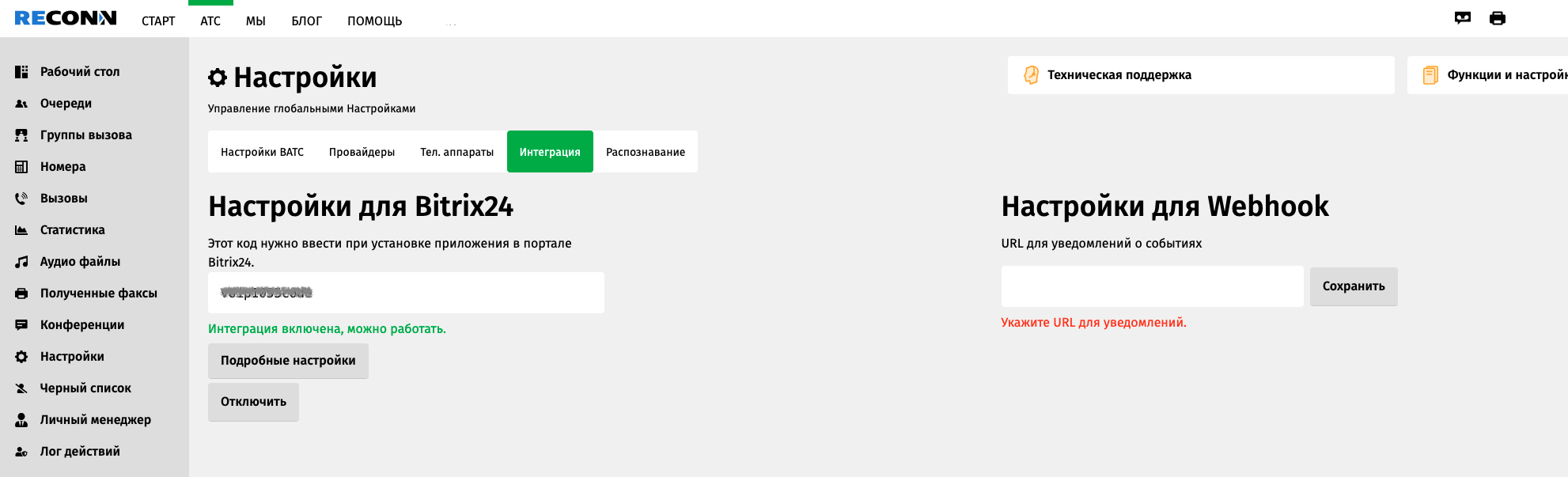Click the Очереди people icon
This screenshot has width=1568, height=477.
click(21, 104)
